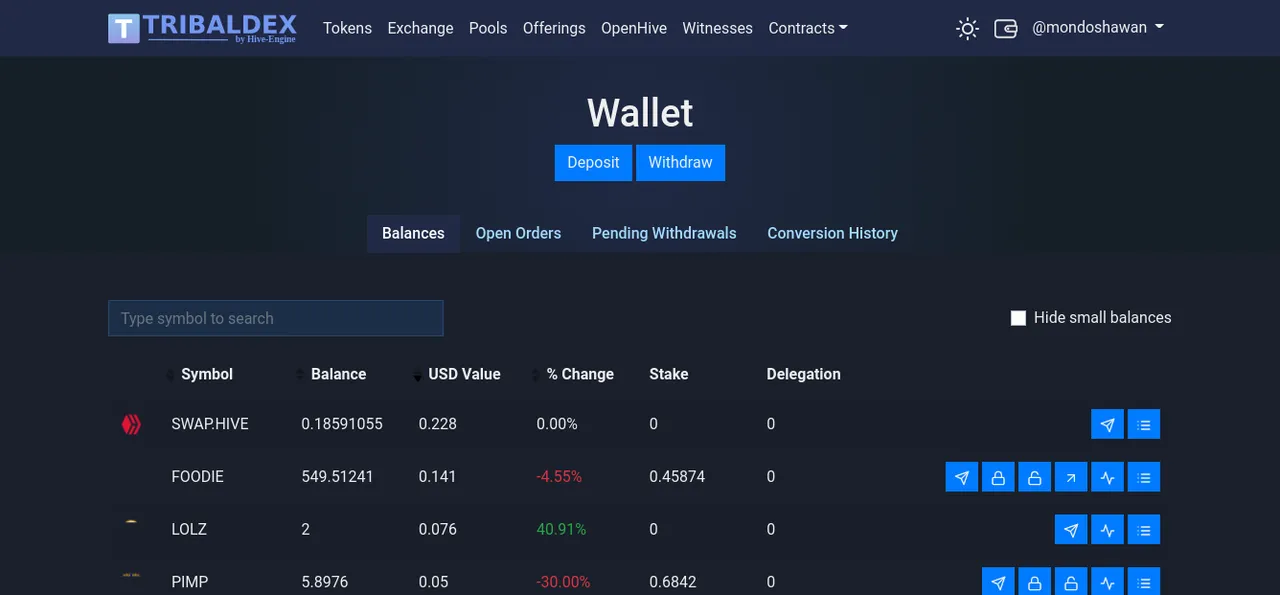Unstake PIMP using the open lock icon
Image resolution: width=1280 pixels, height=595 pixels.
1071,581
